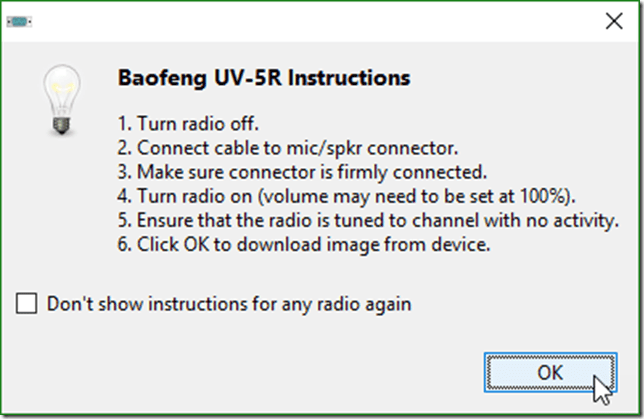The width and height of the screenshot is (644, 419).
Task: Click the serial connector icon in title bar
Action: (18, 21)
